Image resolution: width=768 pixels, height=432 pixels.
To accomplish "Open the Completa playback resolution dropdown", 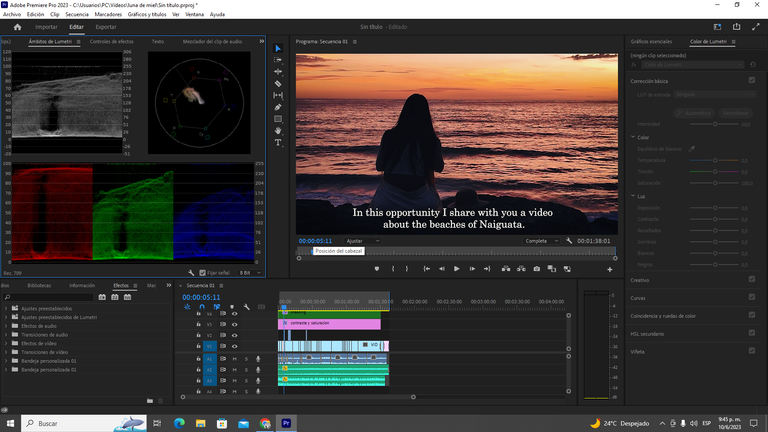I will tap(541, 241).
